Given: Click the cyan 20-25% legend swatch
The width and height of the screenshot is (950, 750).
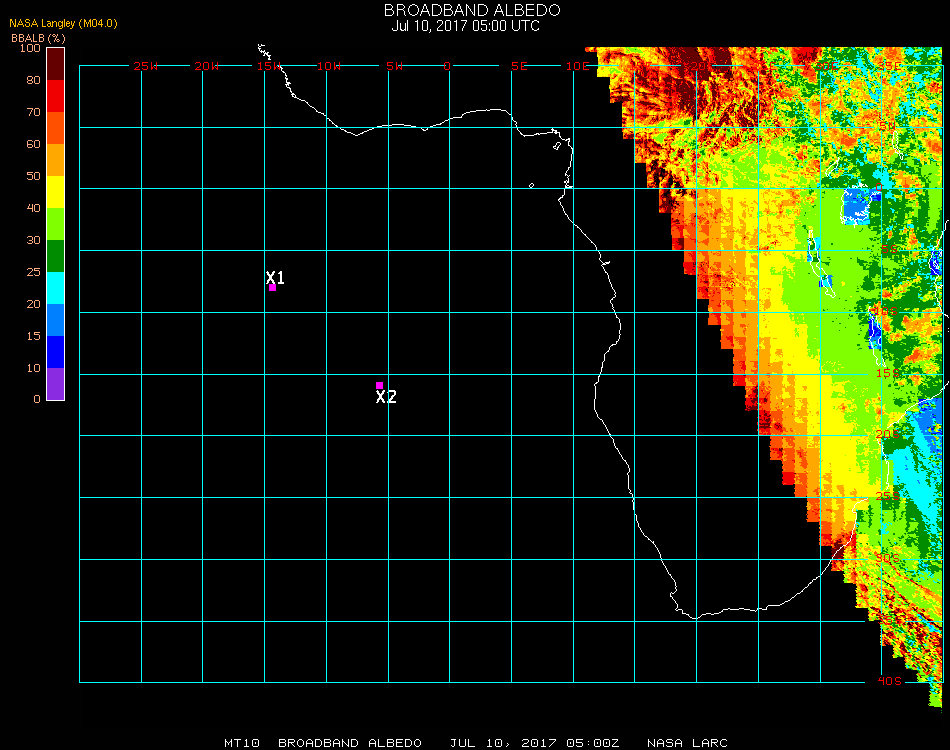Looking at the screenshot, I should [x=56, y=287].
